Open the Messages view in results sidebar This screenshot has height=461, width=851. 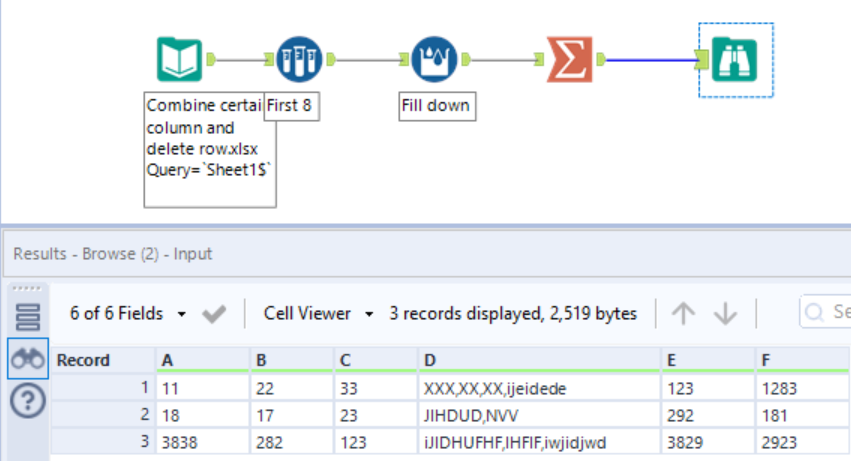click(28, 315)
